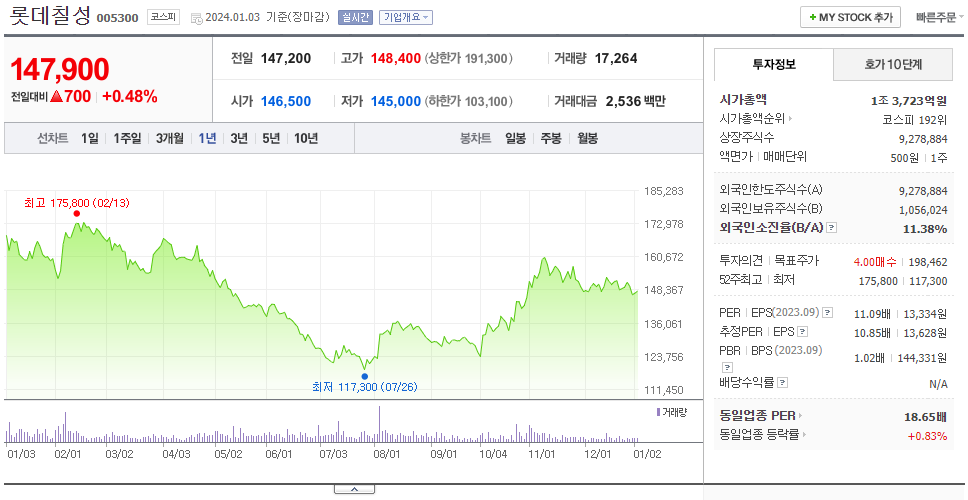Toggle the 실시간 real-time button
The width and height of the screenshot is (968, 500).
pos(355,17)
